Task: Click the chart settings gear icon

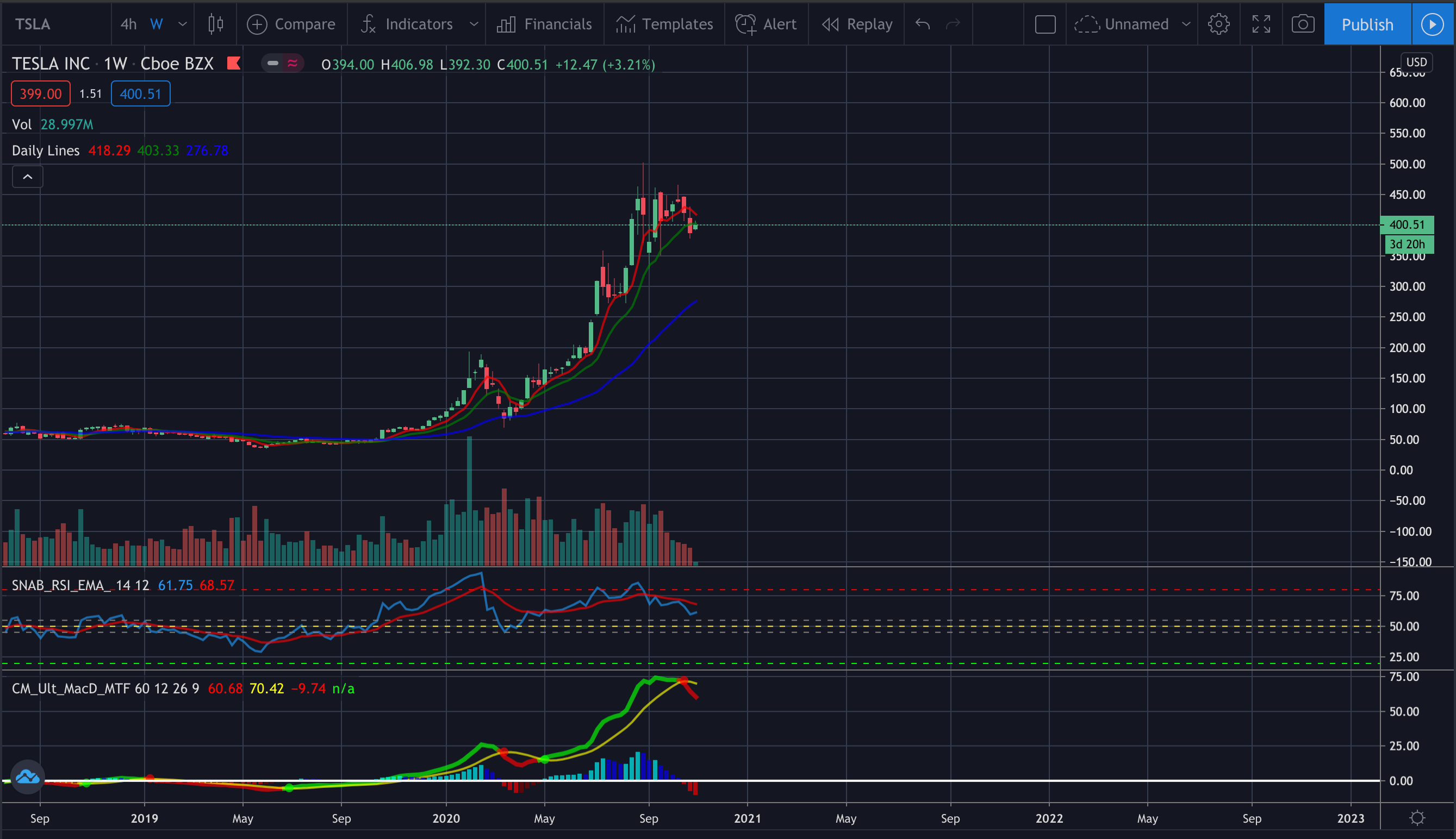Action: 1218,24
